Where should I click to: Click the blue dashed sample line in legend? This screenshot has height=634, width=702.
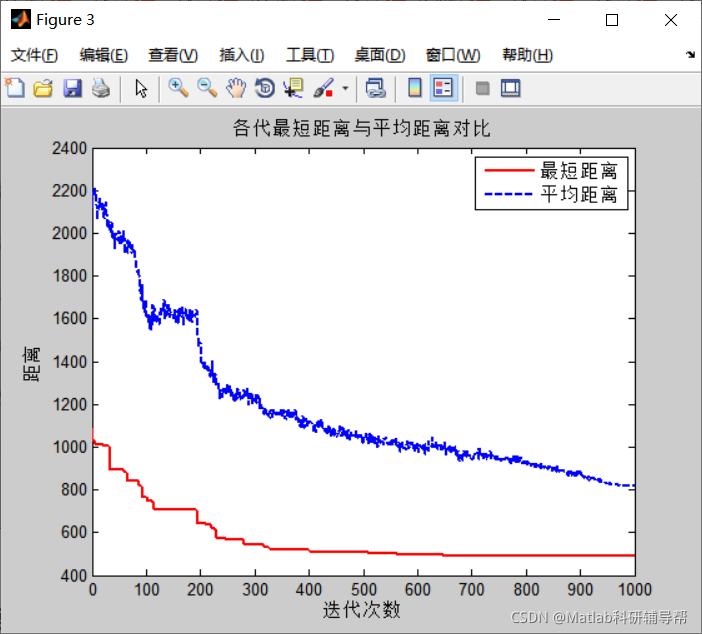tap(509, 194)
